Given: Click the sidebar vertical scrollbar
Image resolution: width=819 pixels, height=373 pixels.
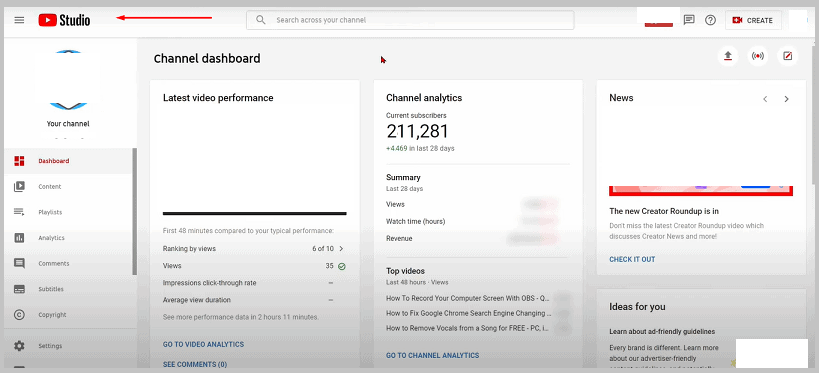Looking at the screenshot, I should (x=134, y=212).
